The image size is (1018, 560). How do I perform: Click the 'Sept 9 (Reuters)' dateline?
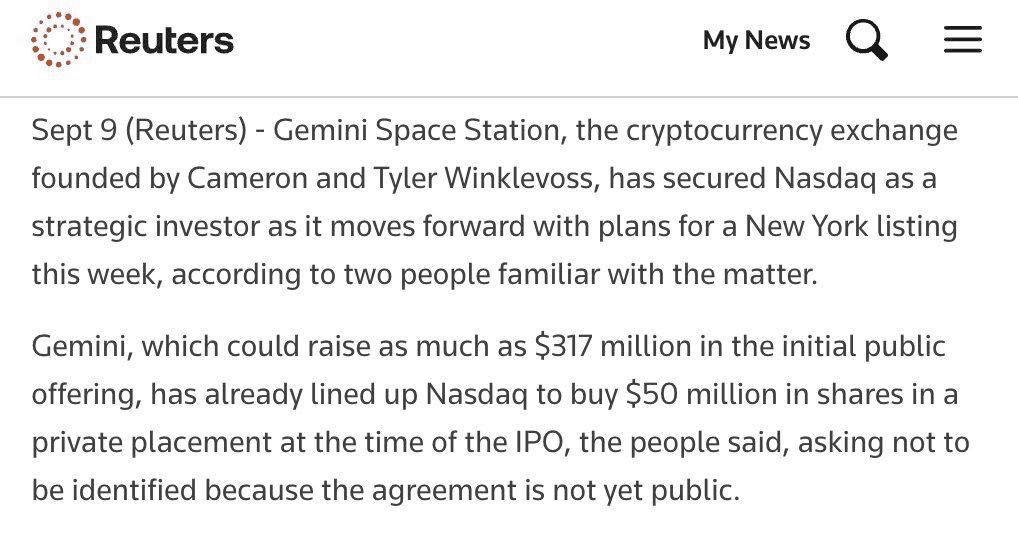tap(139, 130)
